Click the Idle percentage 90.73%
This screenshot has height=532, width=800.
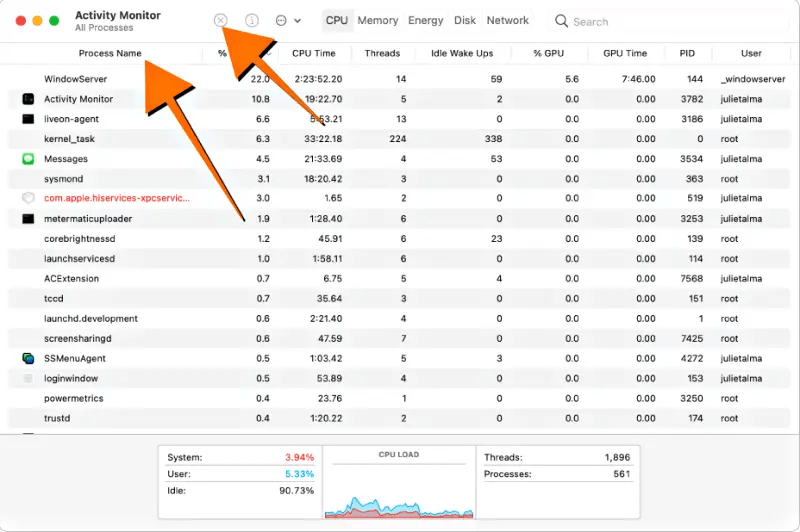[296, 491]
